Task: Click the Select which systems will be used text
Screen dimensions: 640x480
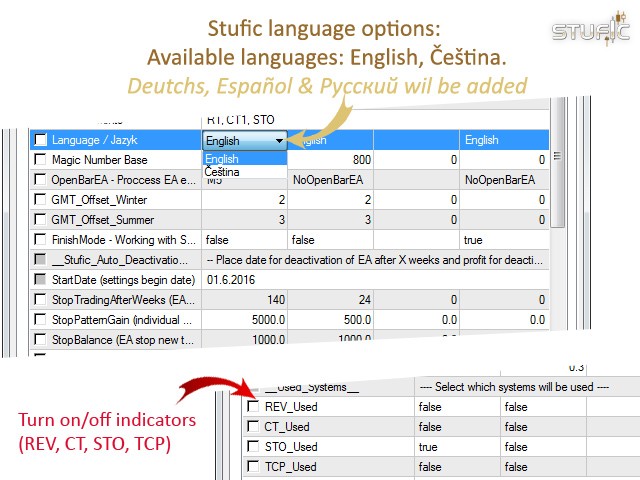Action: click(515, 387)
